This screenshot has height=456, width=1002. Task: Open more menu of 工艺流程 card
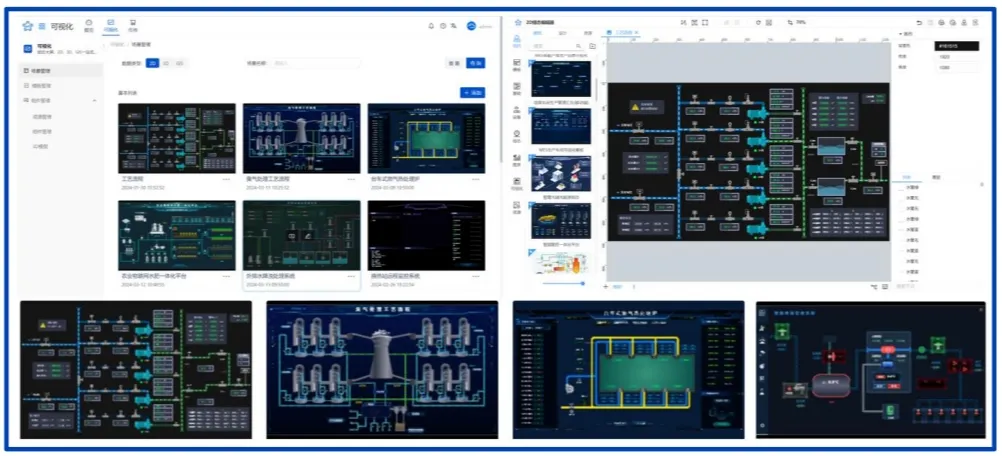226,179
